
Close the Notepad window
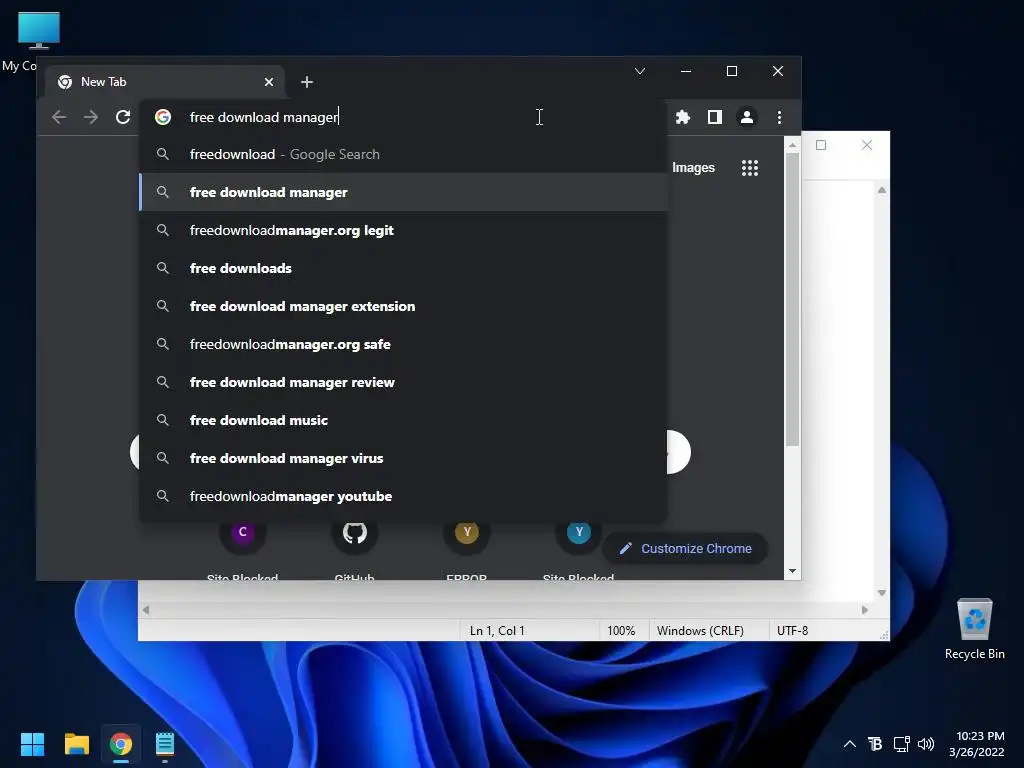tap(867, 145)
